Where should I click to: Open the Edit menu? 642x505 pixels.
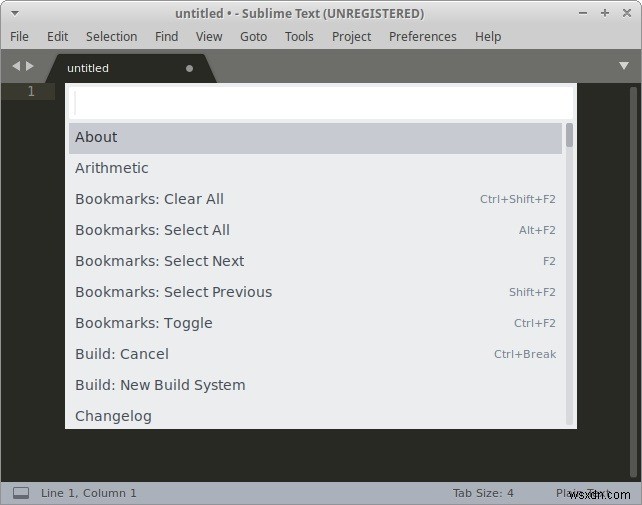pos(57,36)
